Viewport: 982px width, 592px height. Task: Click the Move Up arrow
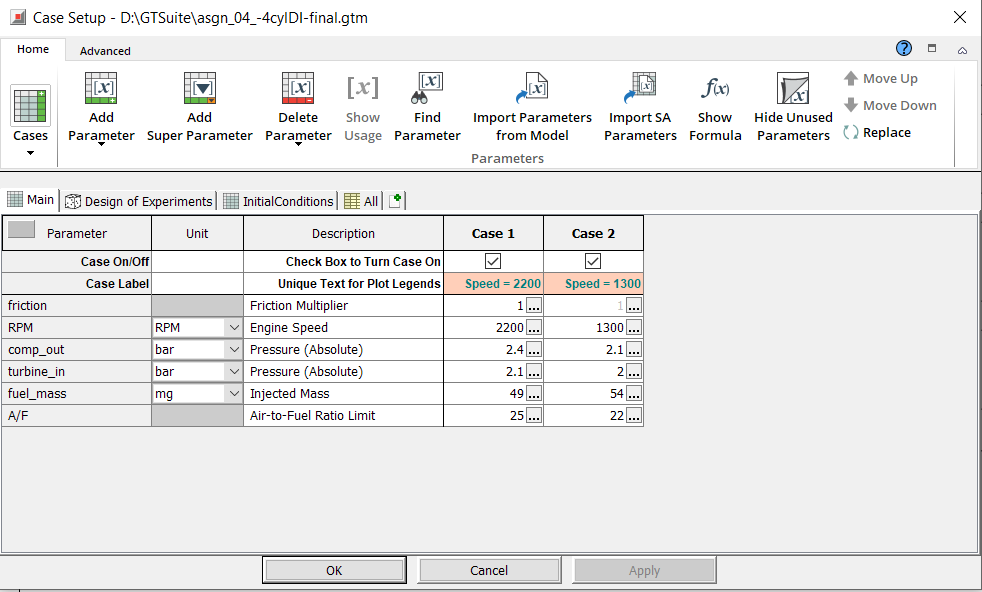click(850, 78)
